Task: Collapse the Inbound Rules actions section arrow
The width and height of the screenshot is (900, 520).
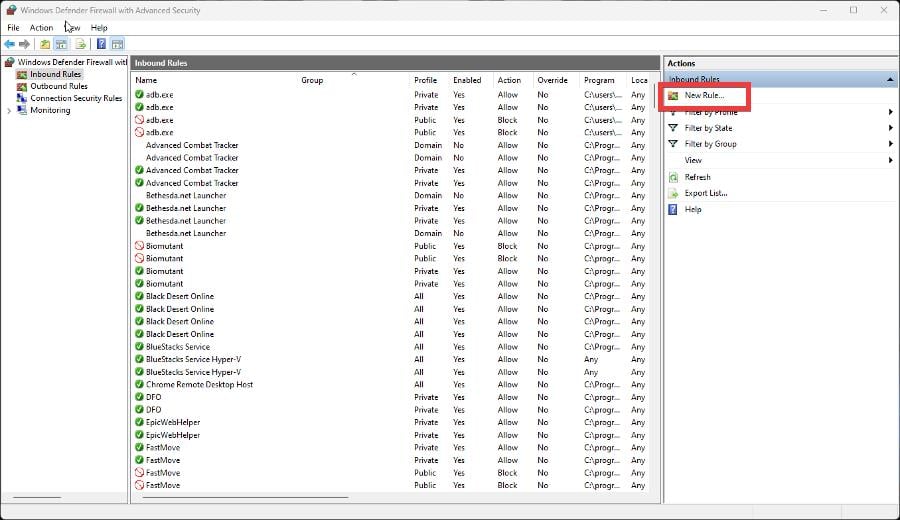Action: coord(890,79)
